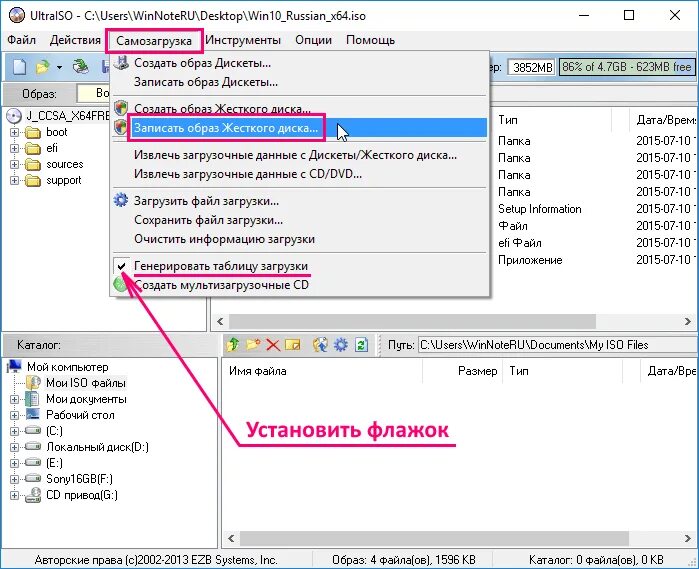Click the Open CD/DVD toolbar icon
This screenshot has height=569, width=699.
81,67
